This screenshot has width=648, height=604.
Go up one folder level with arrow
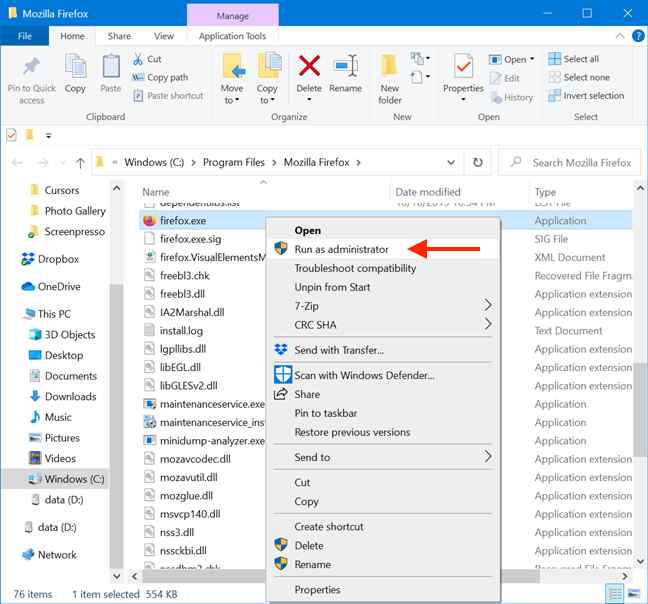point(80,162)
